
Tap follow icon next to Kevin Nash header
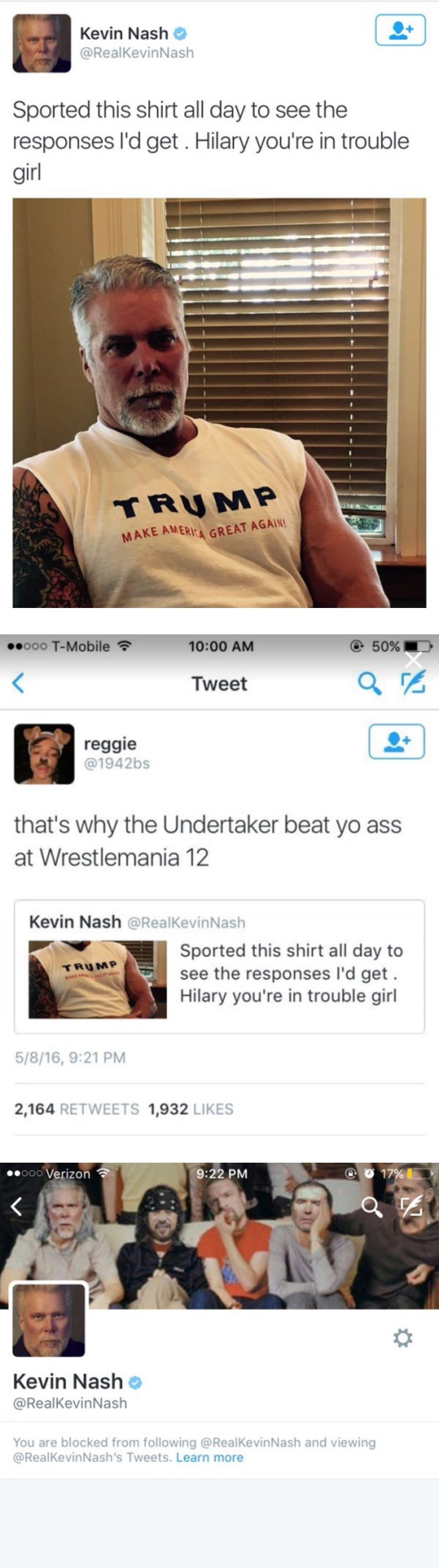(400, 30)
